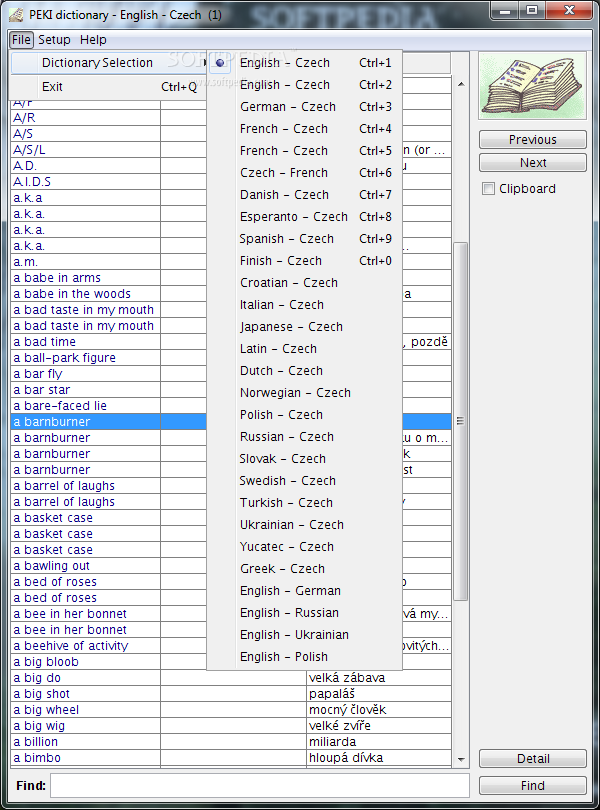Click the Previous button
Screen dimensions: 600x810
click(x=533, y=139)
